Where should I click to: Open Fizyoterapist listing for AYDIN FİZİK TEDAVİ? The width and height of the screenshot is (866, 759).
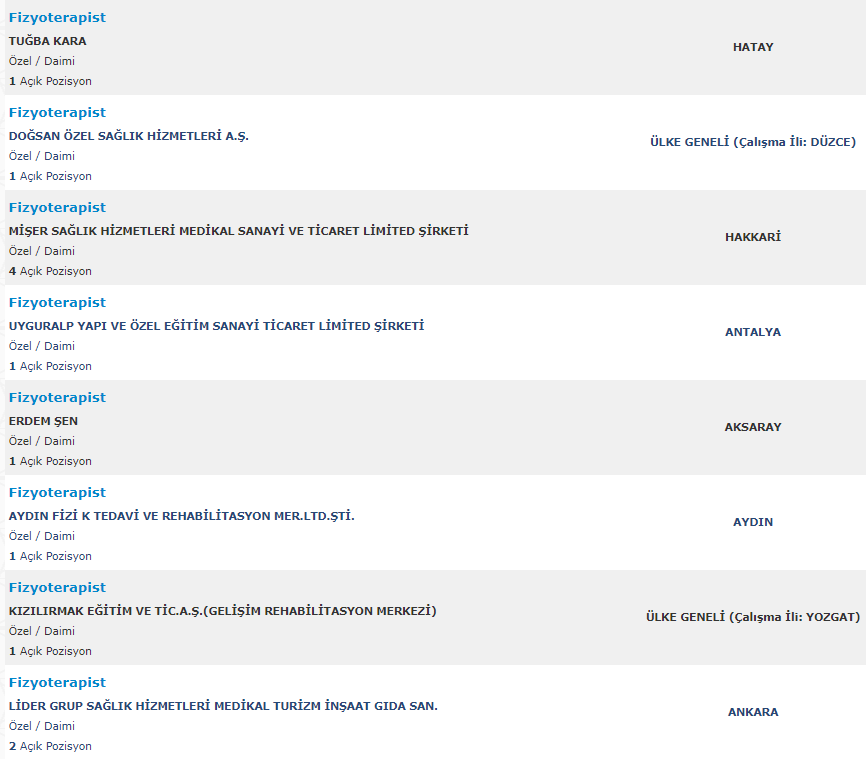57,493
